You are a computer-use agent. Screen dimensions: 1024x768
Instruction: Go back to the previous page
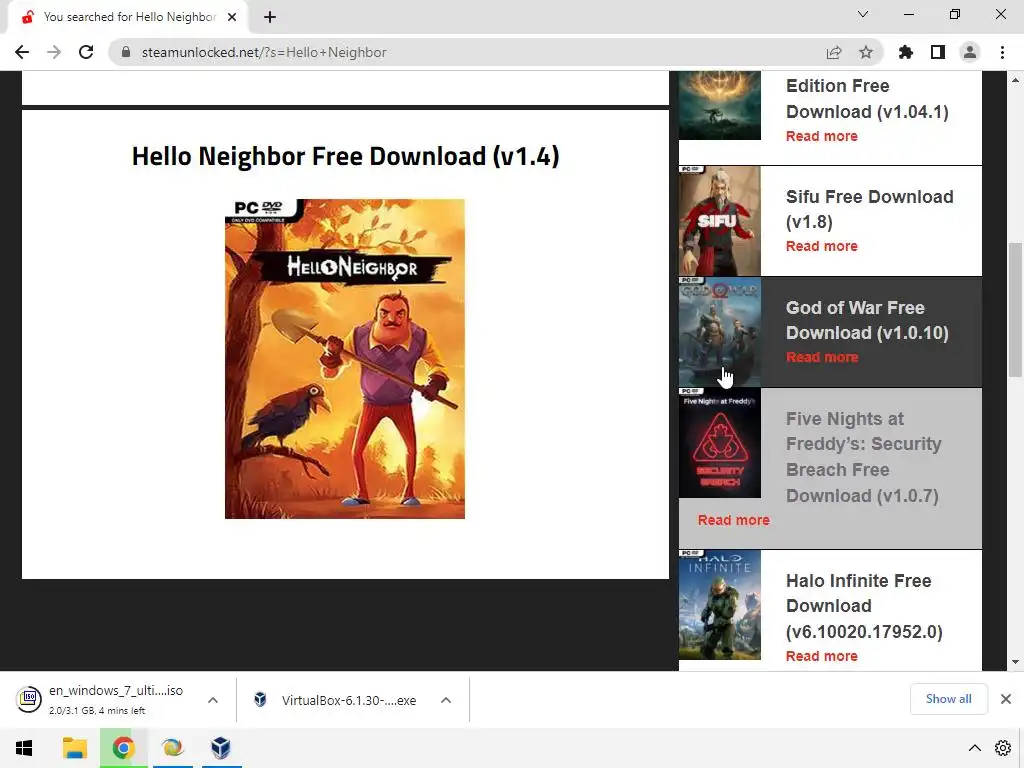point(22,52)
